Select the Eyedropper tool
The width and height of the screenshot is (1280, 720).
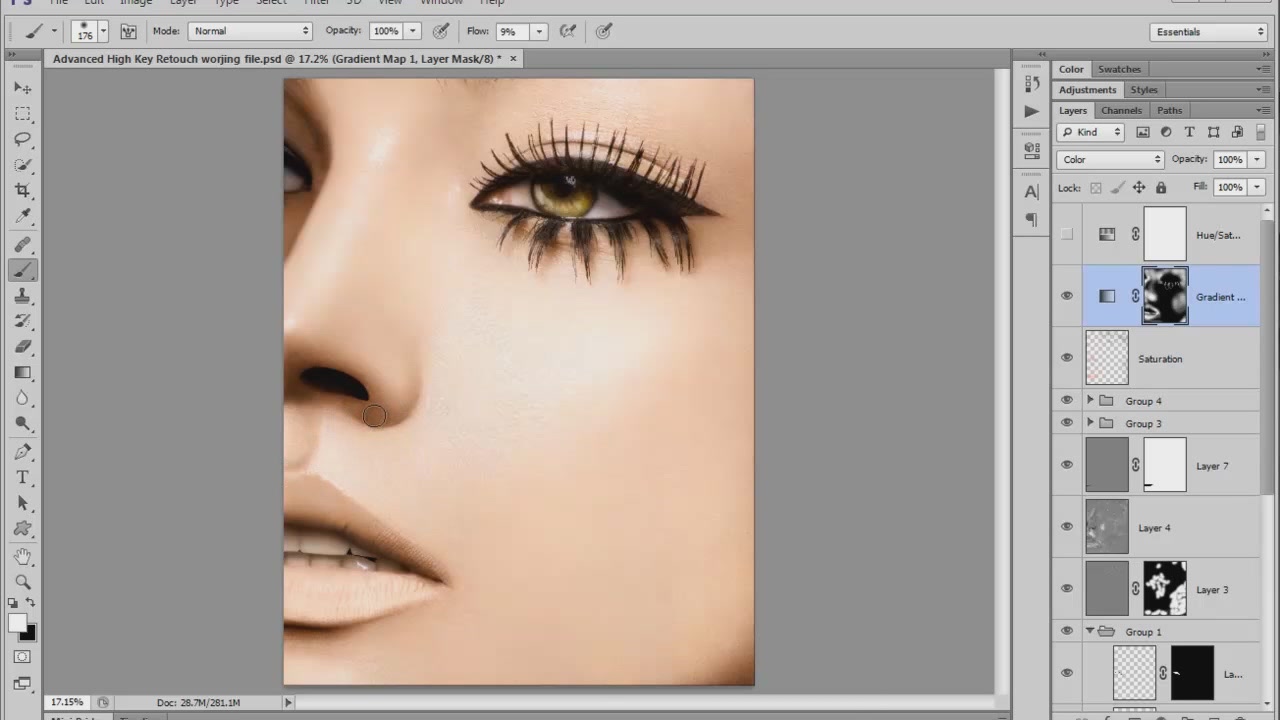tap(22, 216)
